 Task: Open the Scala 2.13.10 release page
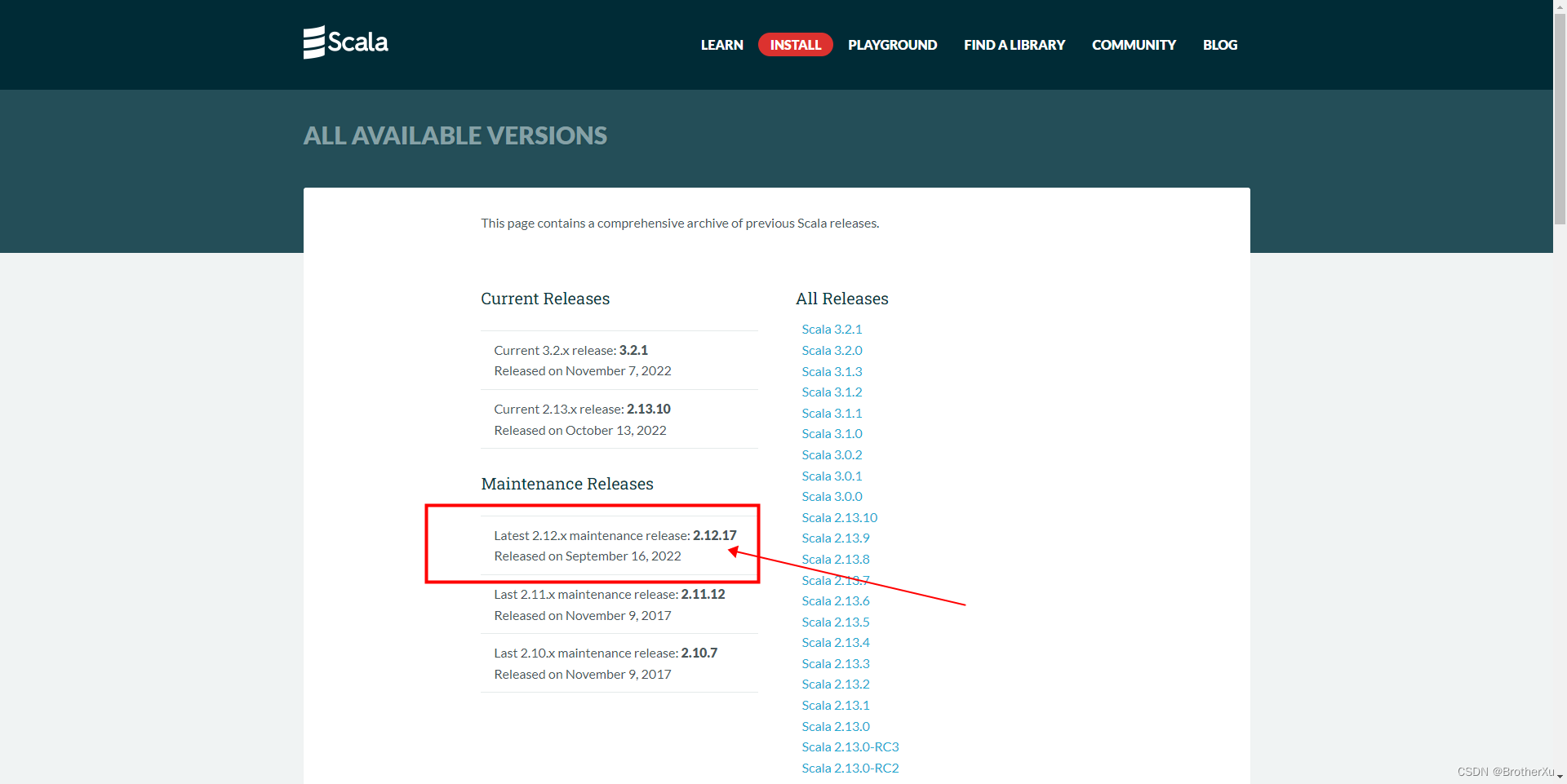coord(839,517)
